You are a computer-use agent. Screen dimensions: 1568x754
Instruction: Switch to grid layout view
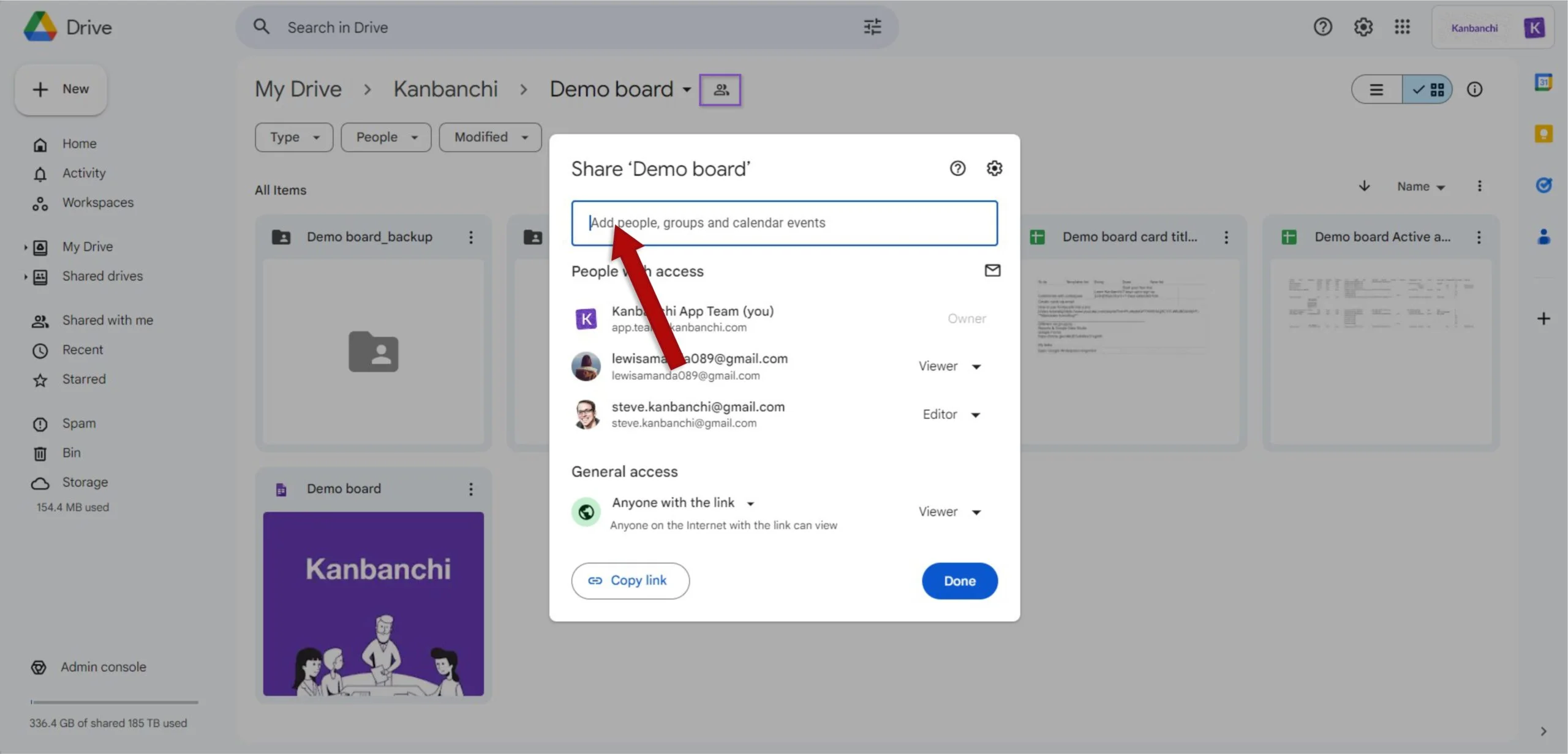[x=1428, y=90]
